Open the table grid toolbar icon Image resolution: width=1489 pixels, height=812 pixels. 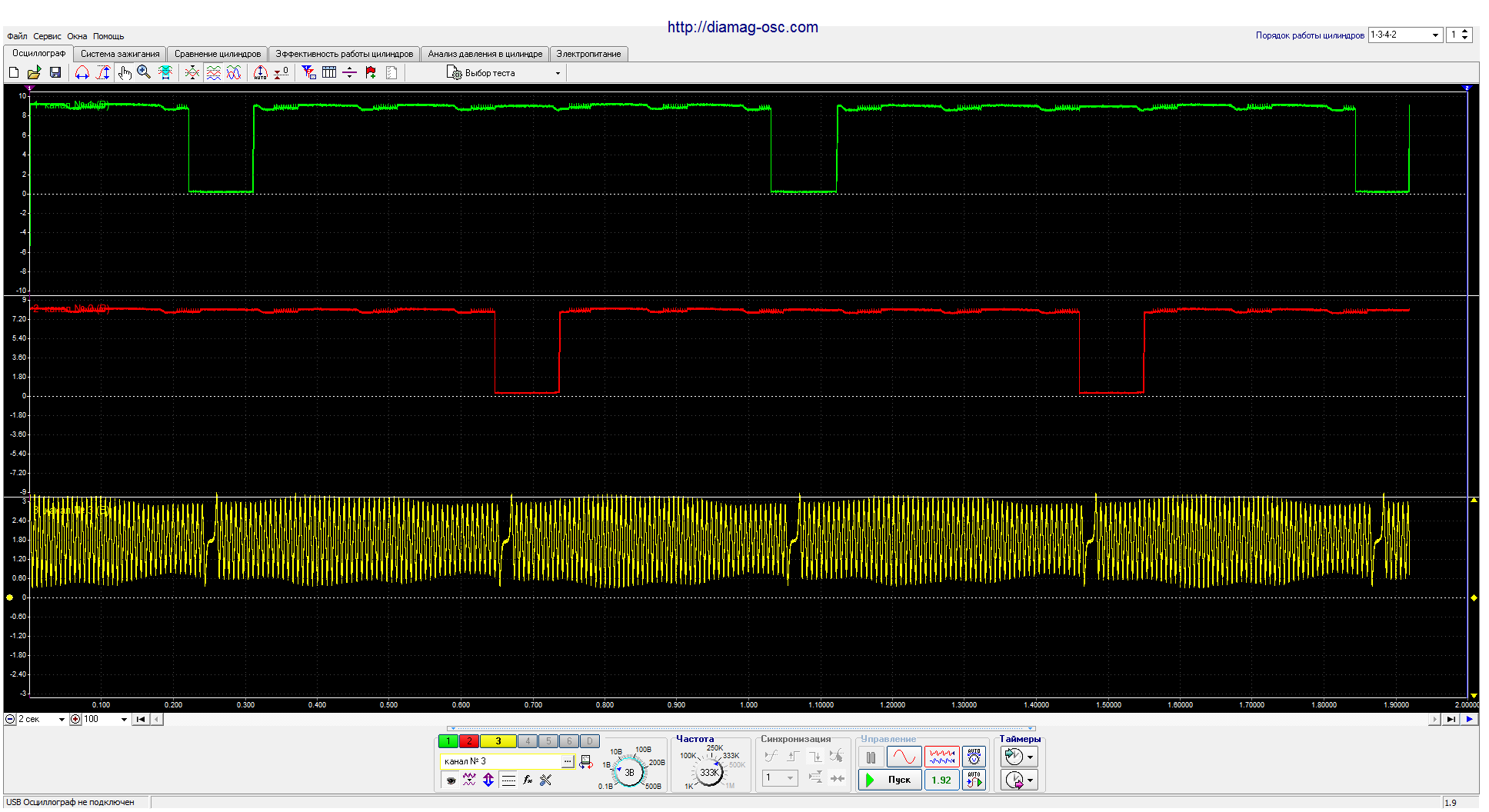(329, 72)
